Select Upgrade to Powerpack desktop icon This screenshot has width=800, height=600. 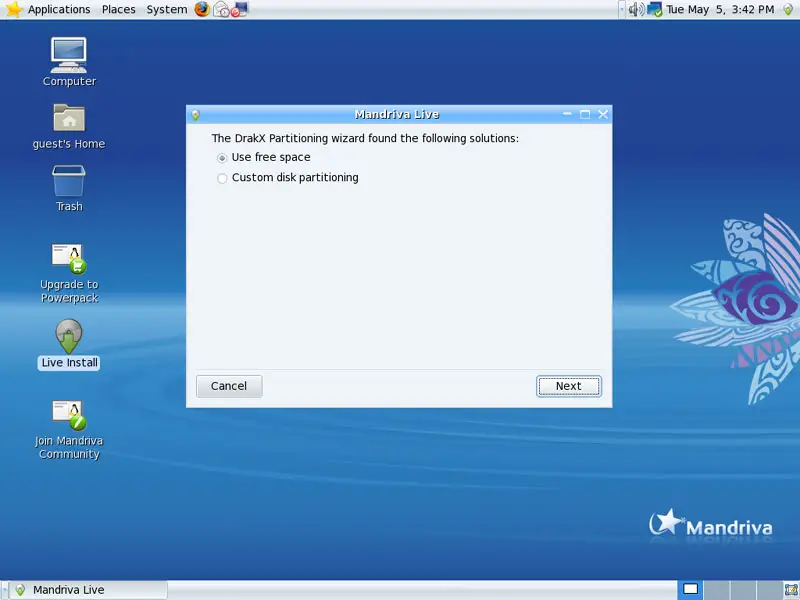(x=69, y=274)
